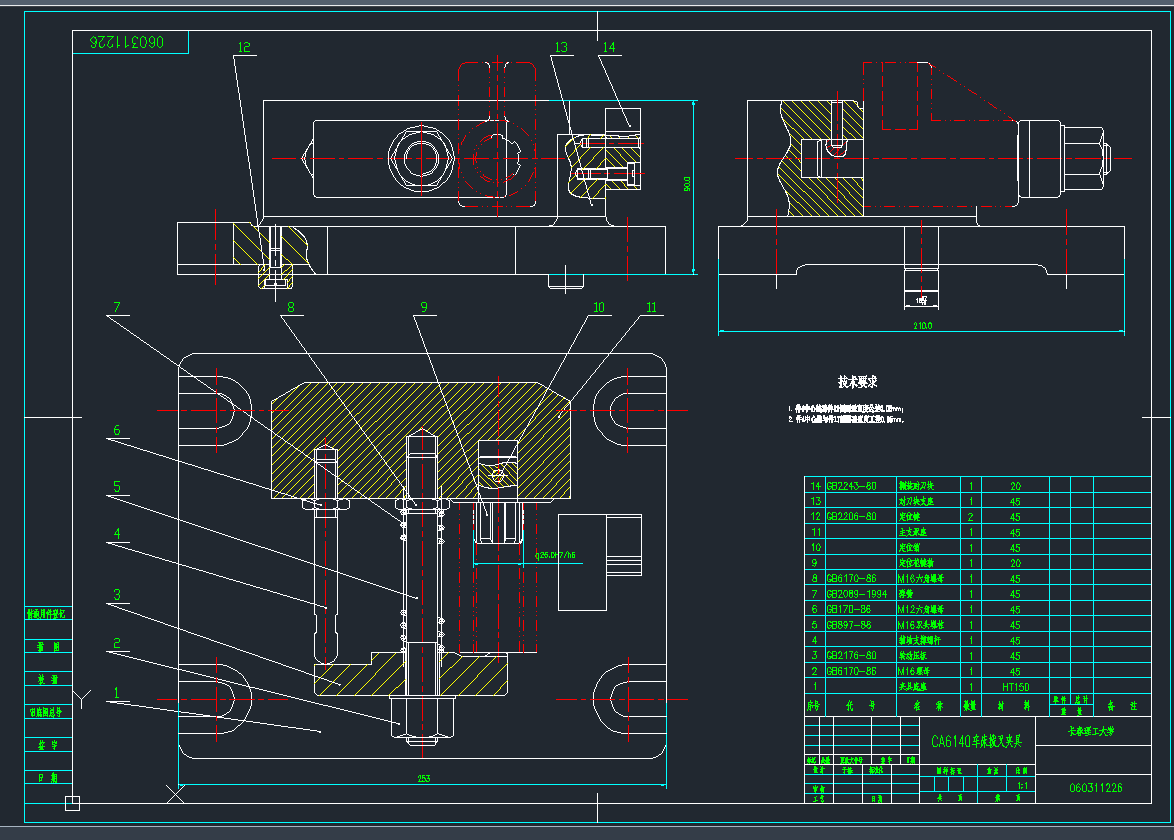Select the 1:1 scale value
The width and height of the screenshot is (1174, 840).
(1022, 786)
